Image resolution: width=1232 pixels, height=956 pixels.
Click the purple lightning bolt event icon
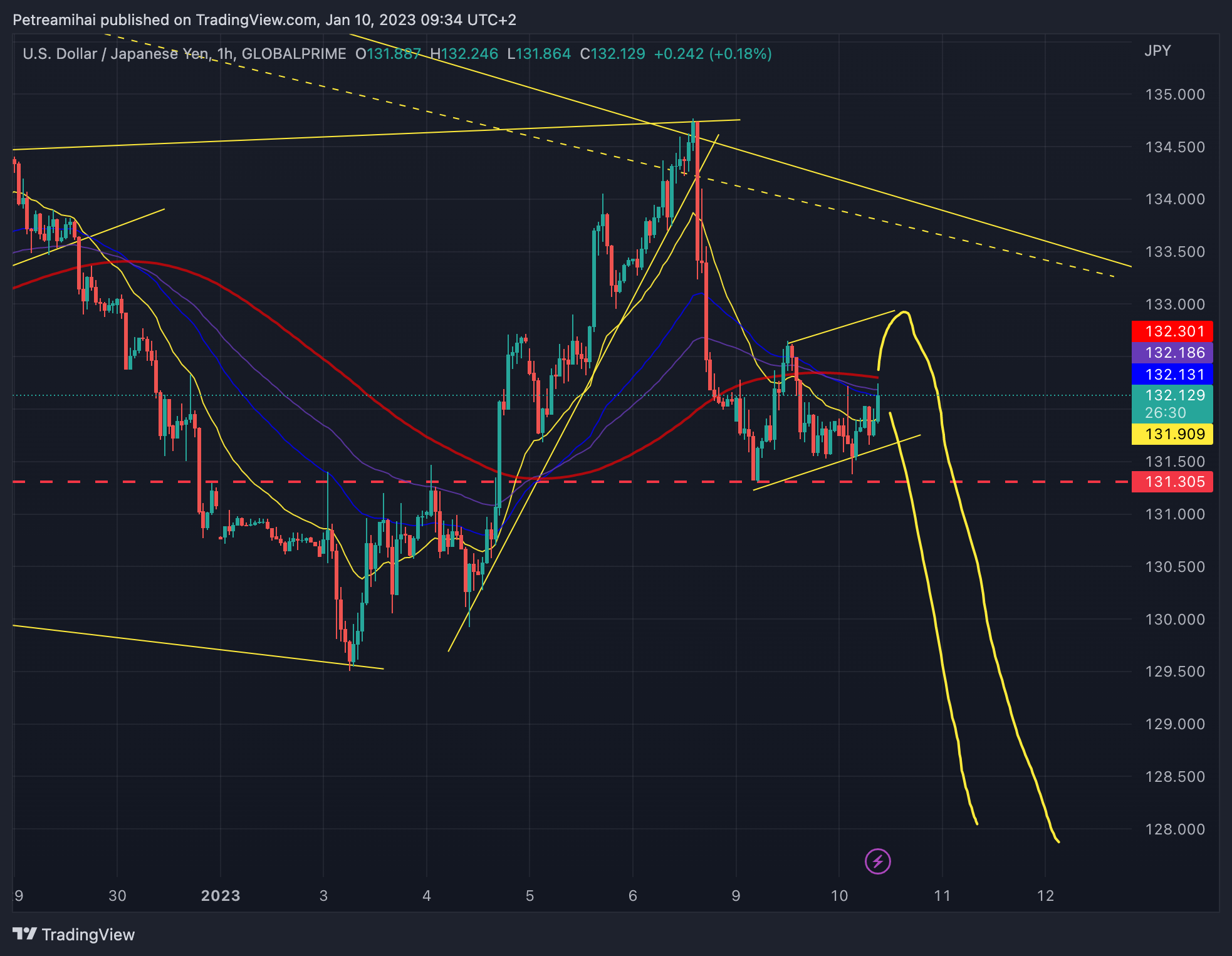pos(877,861)
